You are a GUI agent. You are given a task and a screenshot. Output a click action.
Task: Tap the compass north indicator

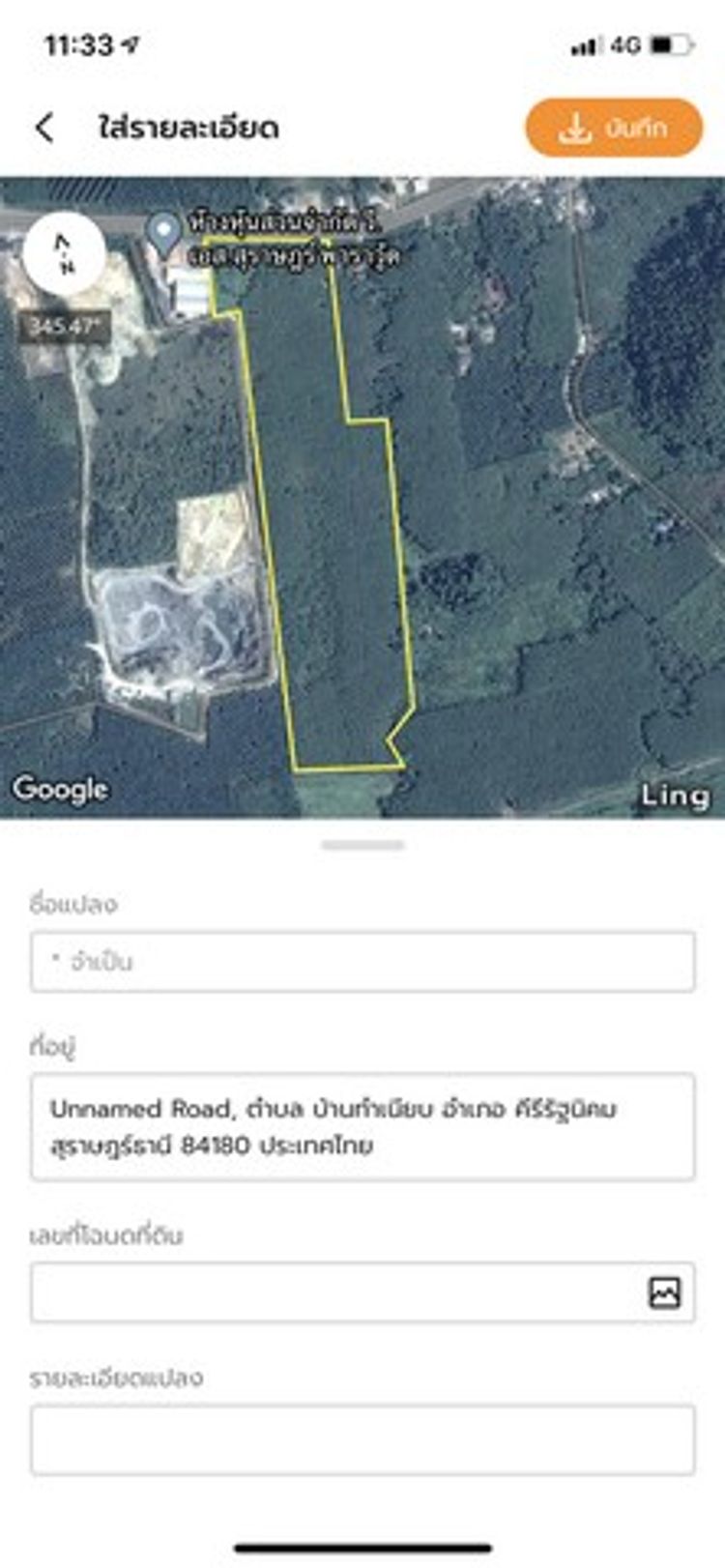point(64,254)
